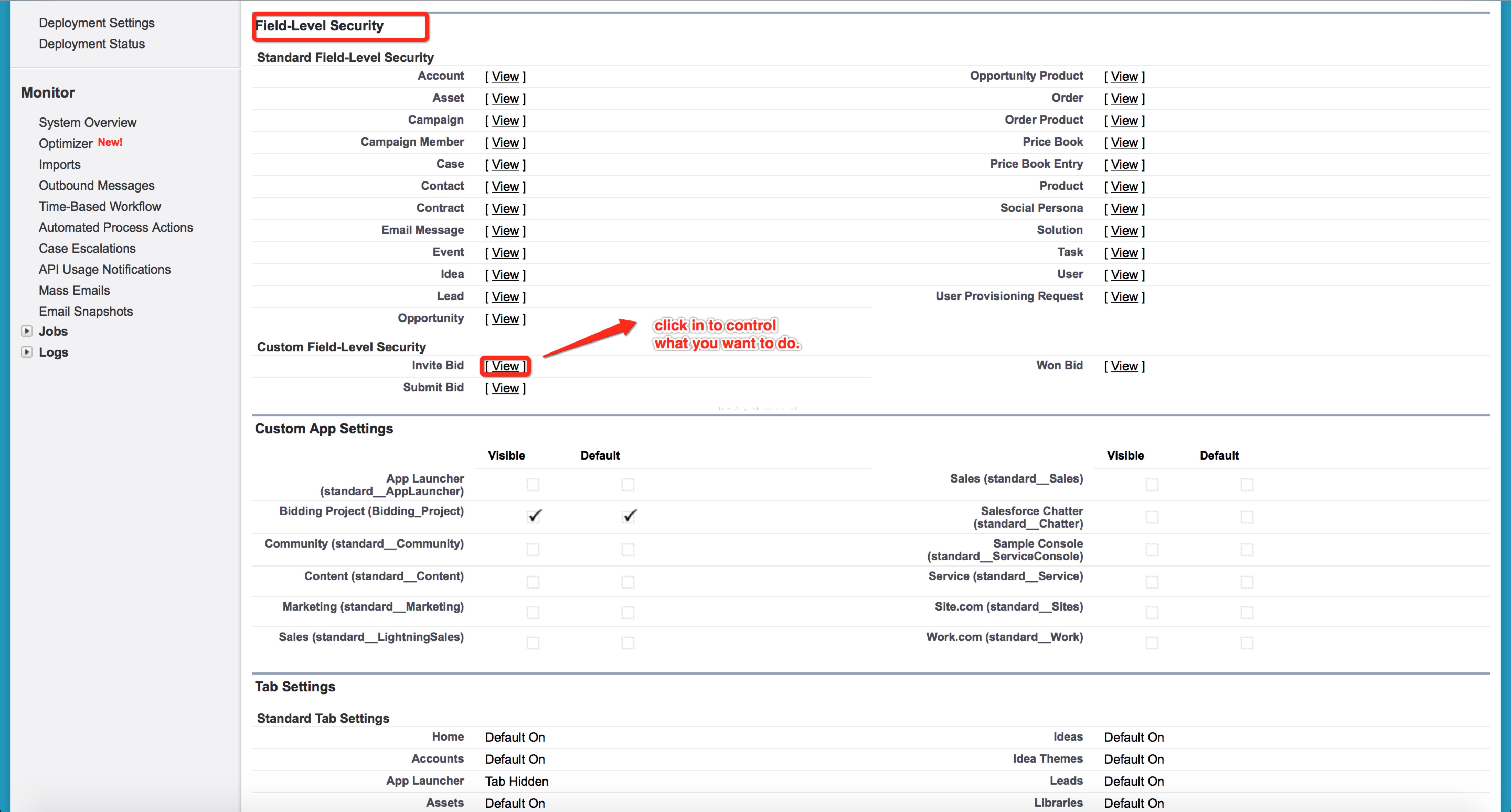The width and height of the screenshot is (1511, 812).
Task: View Order field-level security
Action: tap(1124, 99)
